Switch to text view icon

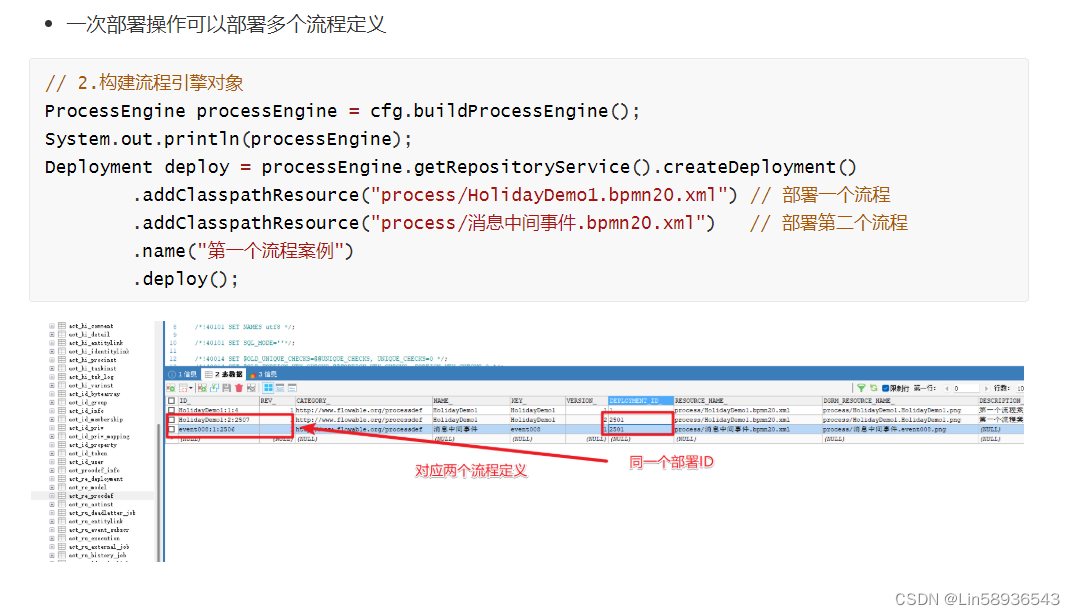click(x=292, y=388)
